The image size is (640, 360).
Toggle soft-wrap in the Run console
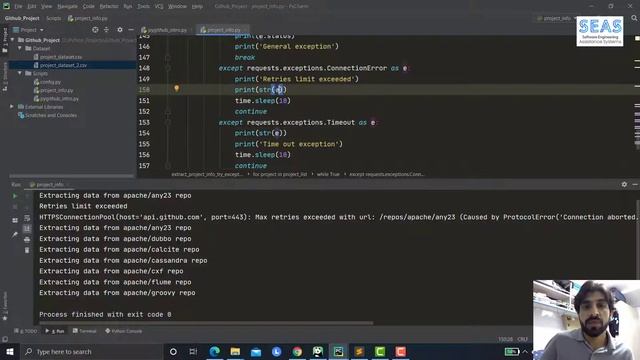[27, 218]
